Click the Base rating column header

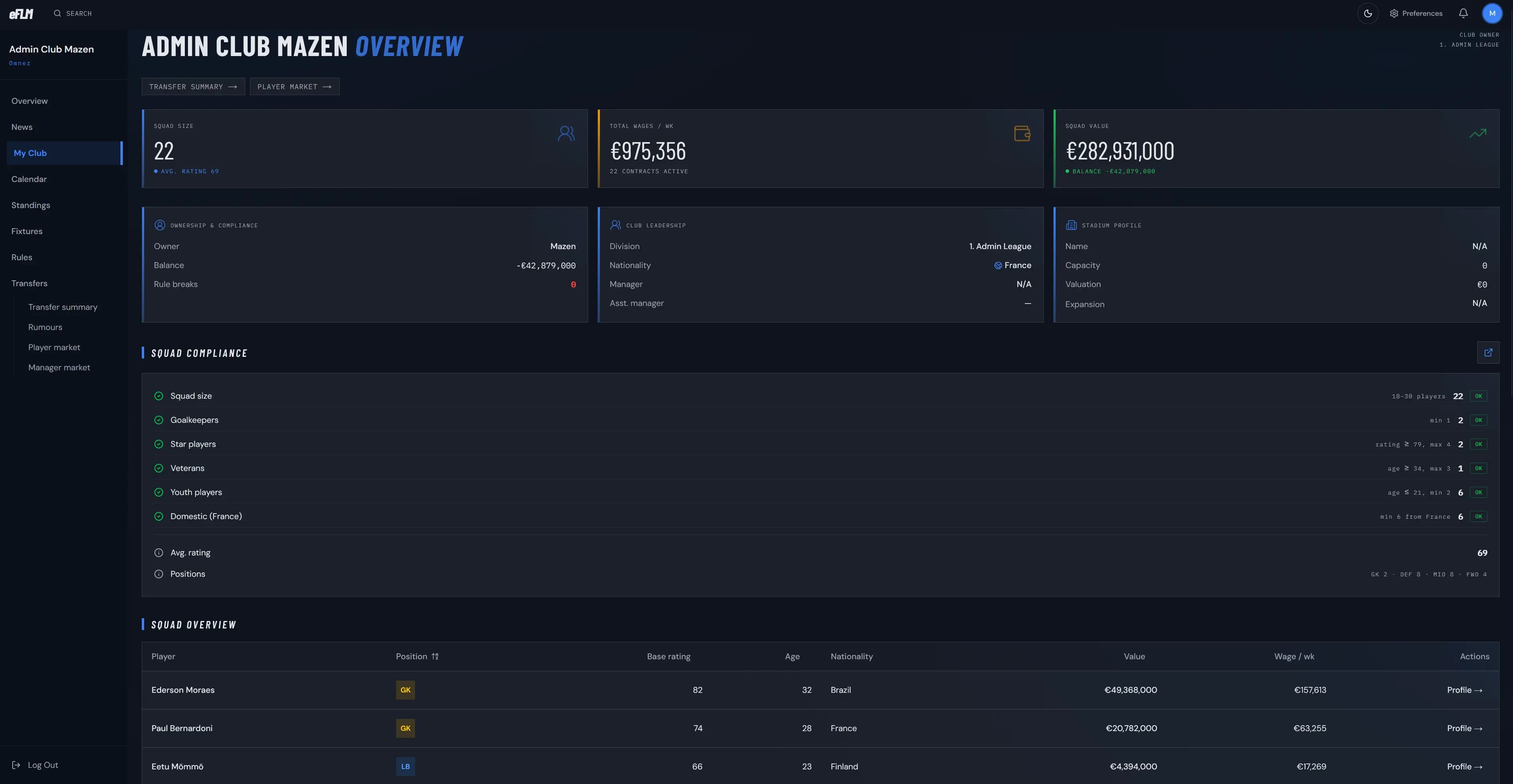click(668, 656)
